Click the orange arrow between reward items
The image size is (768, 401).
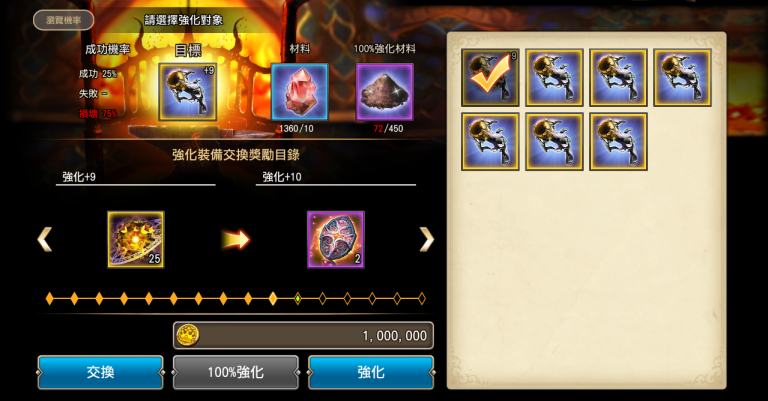(x=236, y=239)
